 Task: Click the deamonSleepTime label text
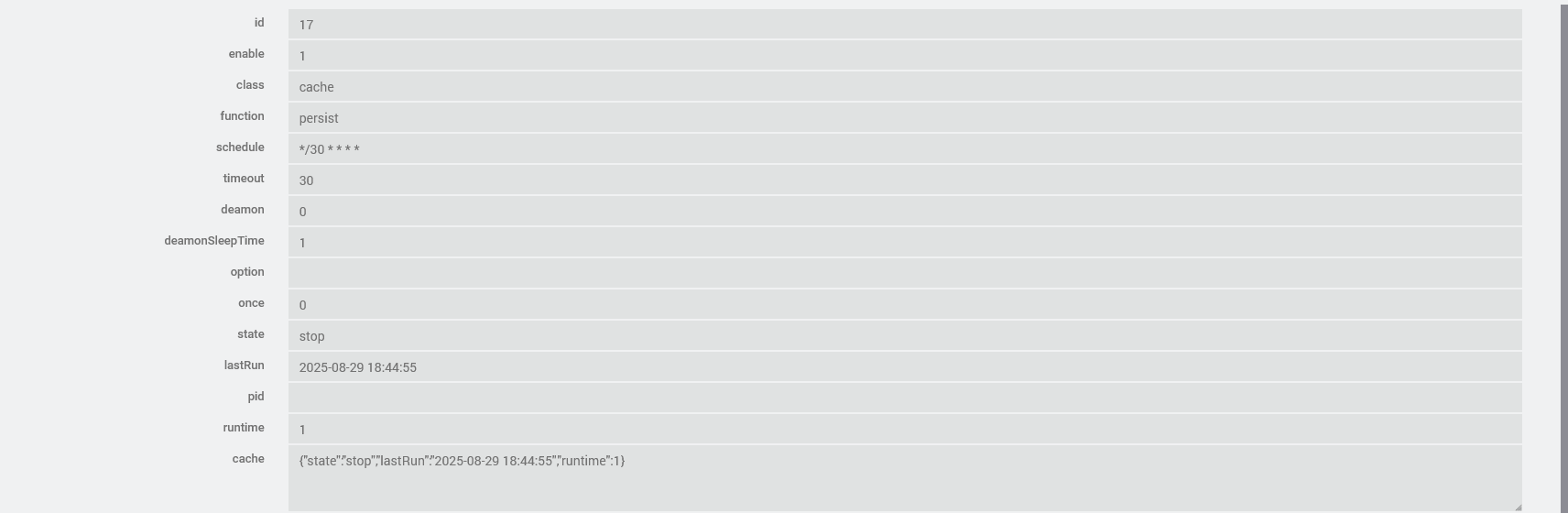click(214, 241)
